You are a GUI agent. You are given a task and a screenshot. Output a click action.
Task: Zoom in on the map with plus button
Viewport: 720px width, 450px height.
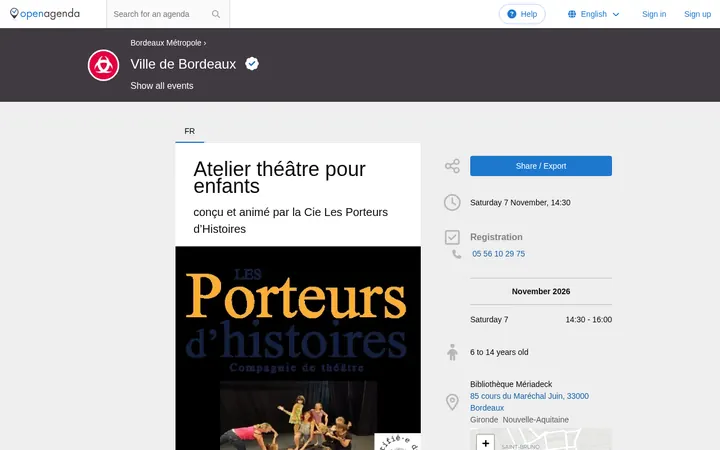[x=485, y=443]
